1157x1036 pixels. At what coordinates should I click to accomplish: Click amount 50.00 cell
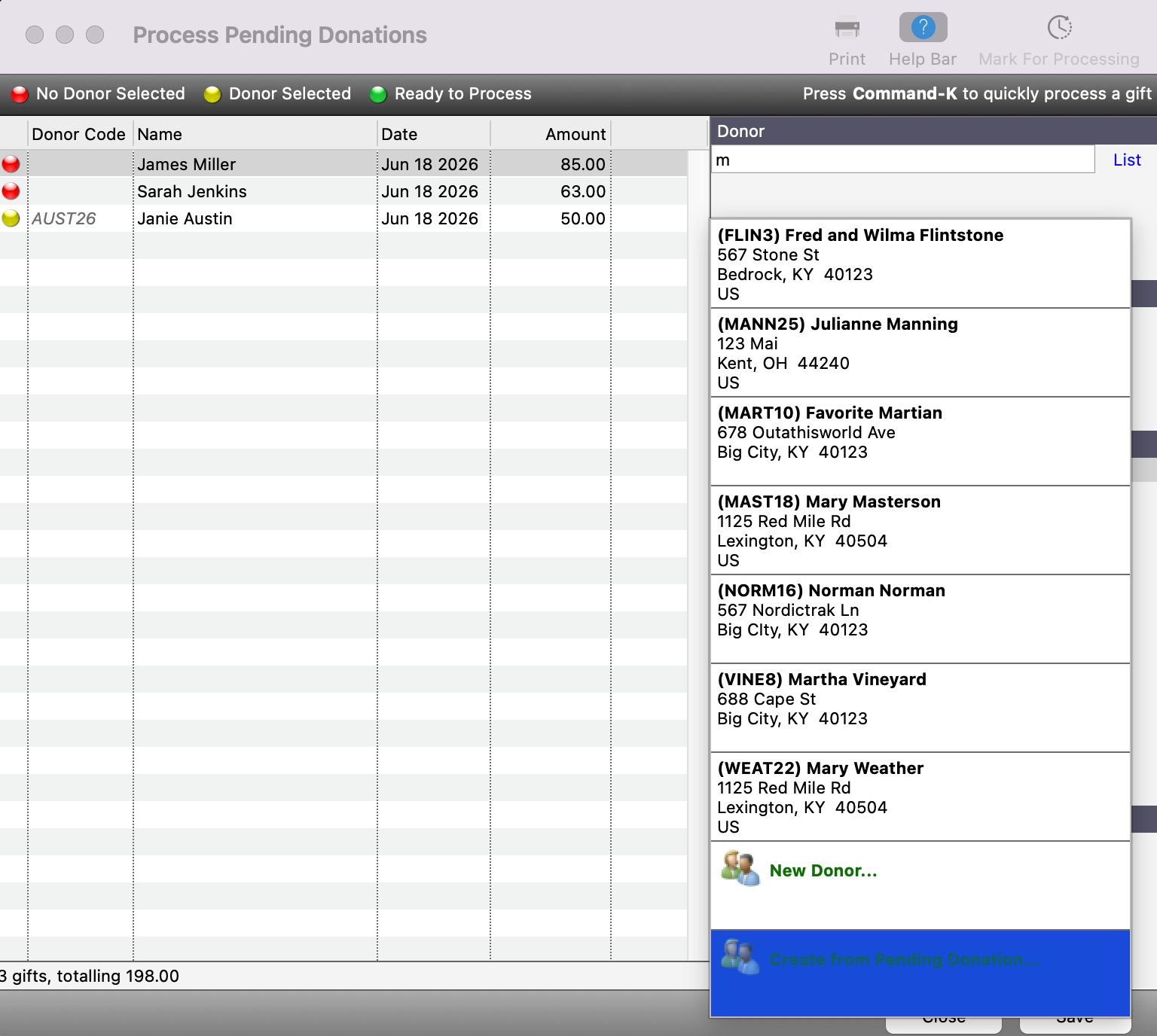click(x=582, y=218)
